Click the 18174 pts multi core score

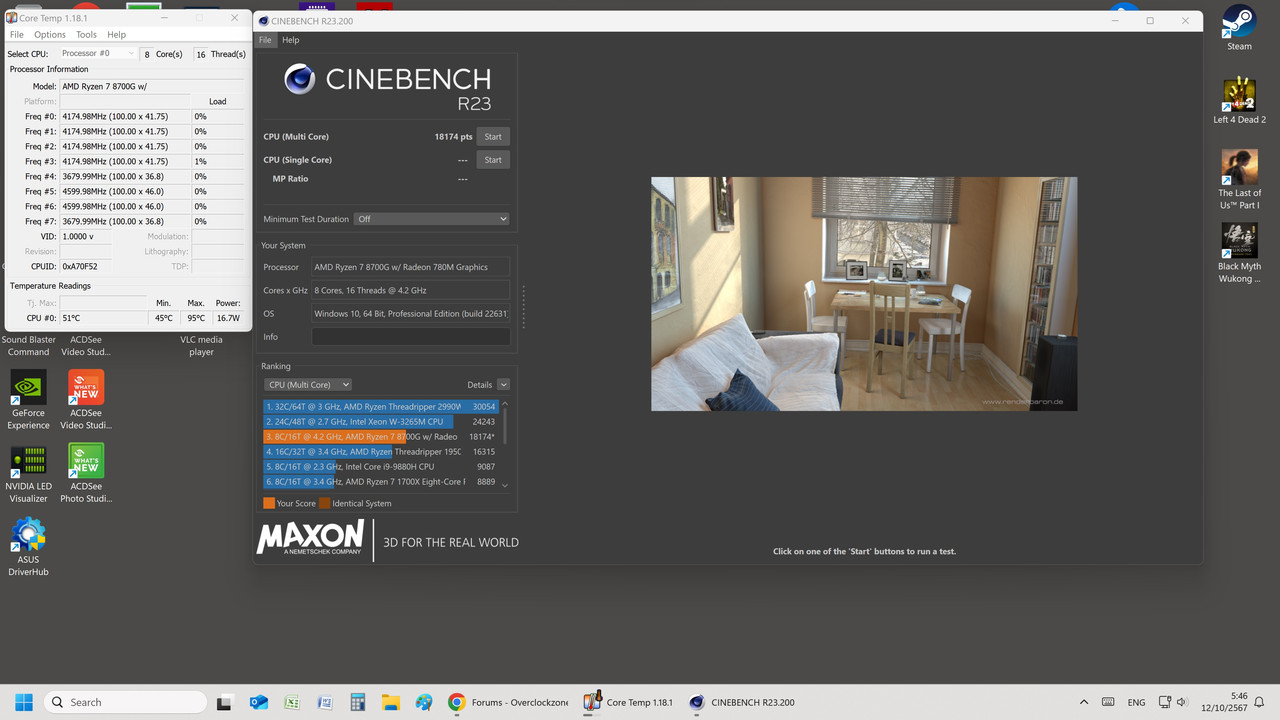tap(453, 137)
